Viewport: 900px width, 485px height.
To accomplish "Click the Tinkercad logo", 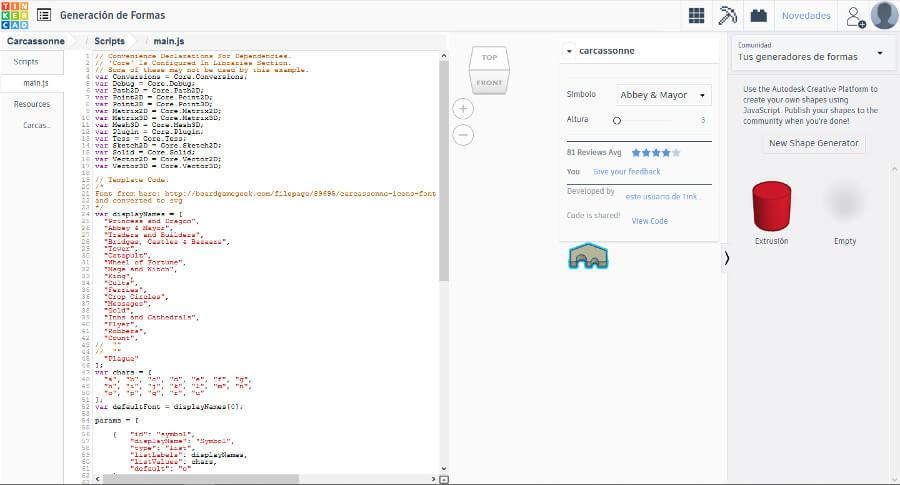I will [15, 15].
